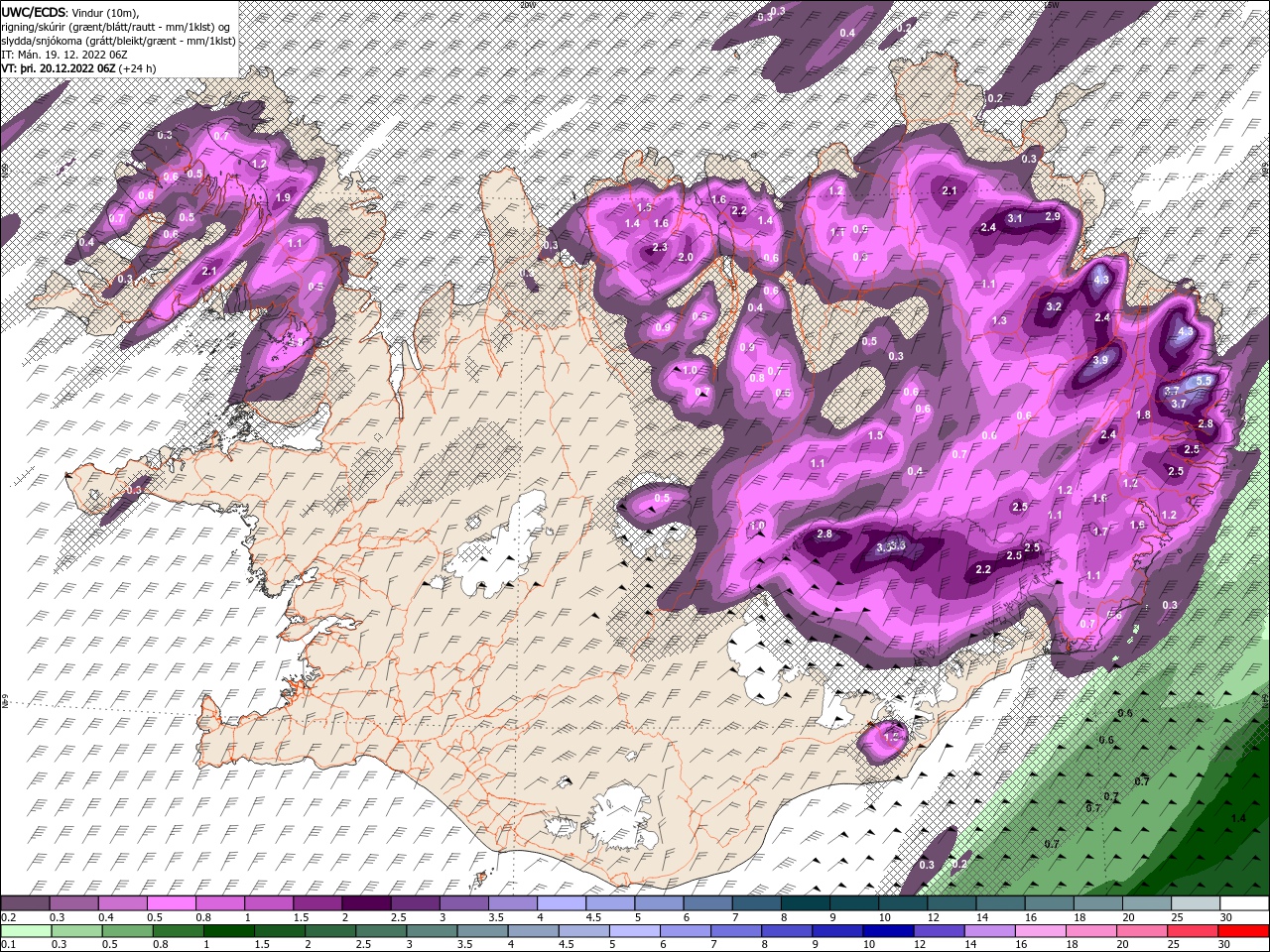Pick the gray-green swatch between 3 and 3.5 on green scale
The image size is (1270, 952).
[431, 930]
